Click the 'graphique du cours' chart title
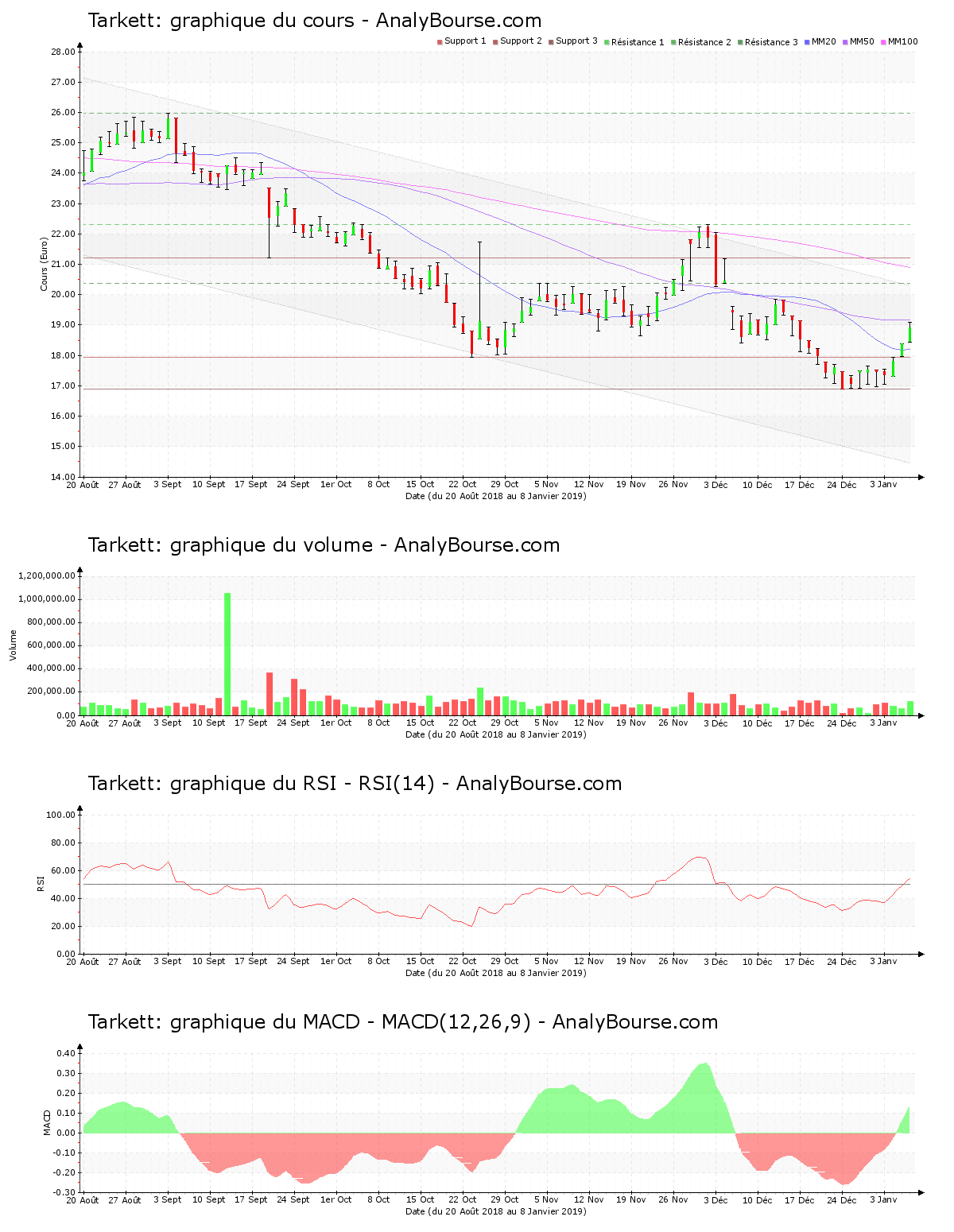 click(x=315, y=21)
